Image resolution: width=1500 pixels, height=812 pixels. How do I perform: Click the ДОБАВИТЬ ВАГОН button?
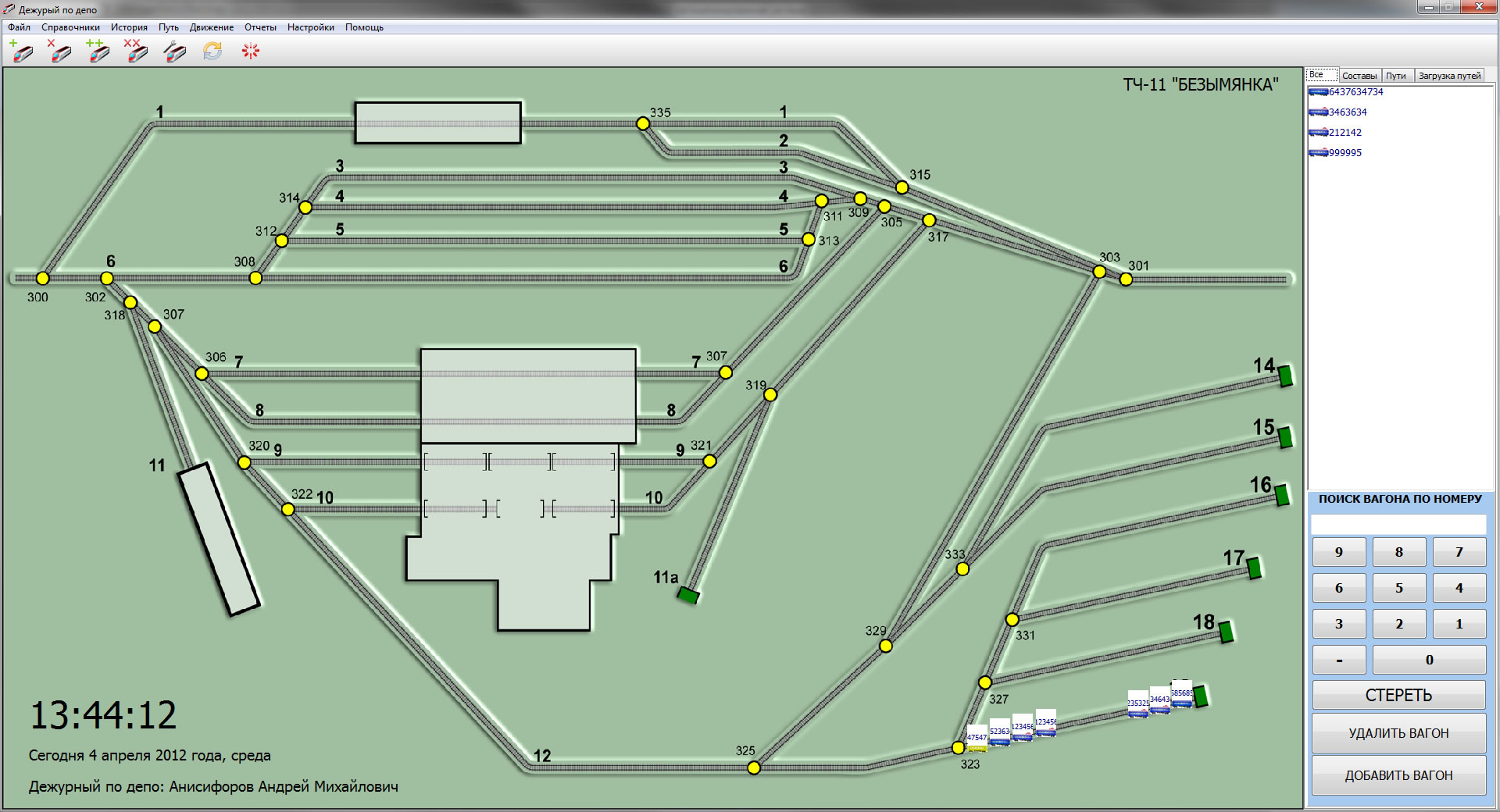pyautogui.click(x=1398, y=775)
